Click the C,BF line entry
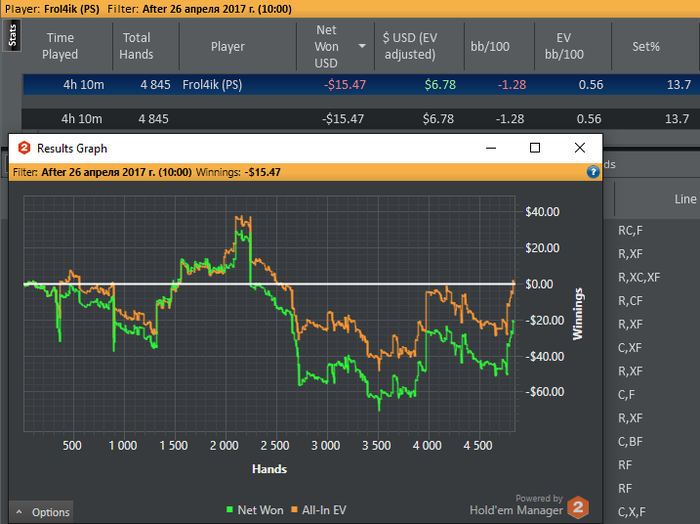This screenshot has width=700, height=524. pos(630,442)
